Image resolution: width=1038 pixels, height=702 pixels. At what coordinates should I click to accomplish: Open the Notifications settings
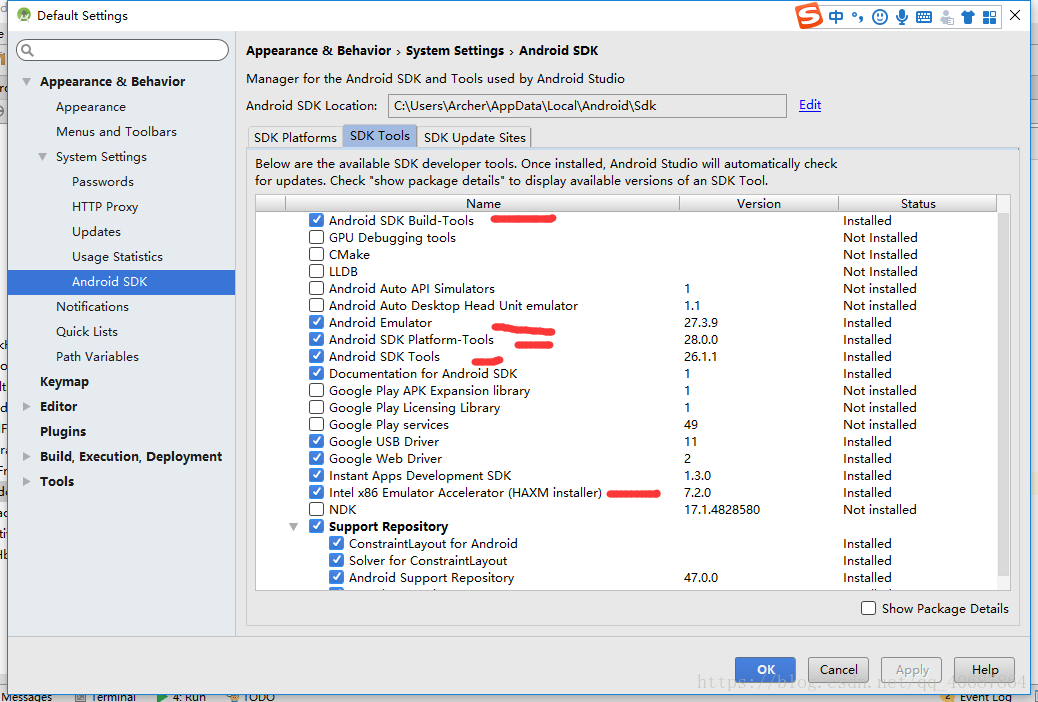coord(92,307)
